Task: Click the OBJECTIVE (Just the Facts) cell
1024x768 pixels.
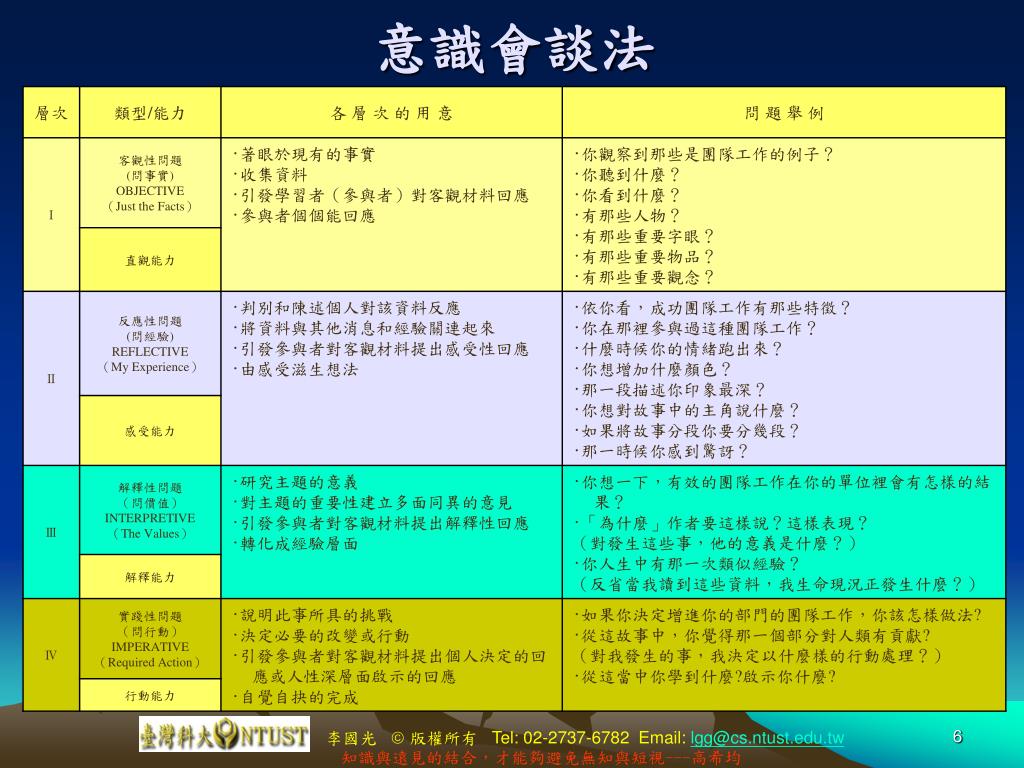Action: (x=150, y=183)
